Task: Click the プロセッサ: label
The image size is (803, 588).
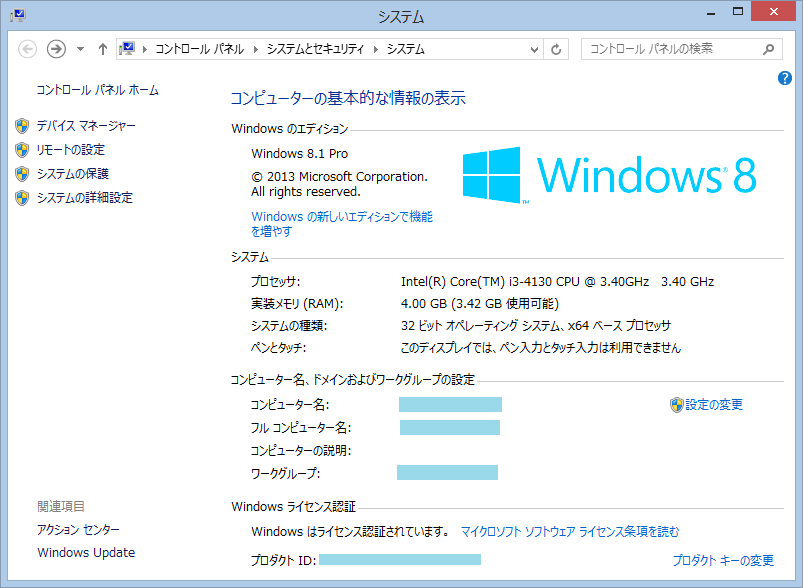Action: 276,282
